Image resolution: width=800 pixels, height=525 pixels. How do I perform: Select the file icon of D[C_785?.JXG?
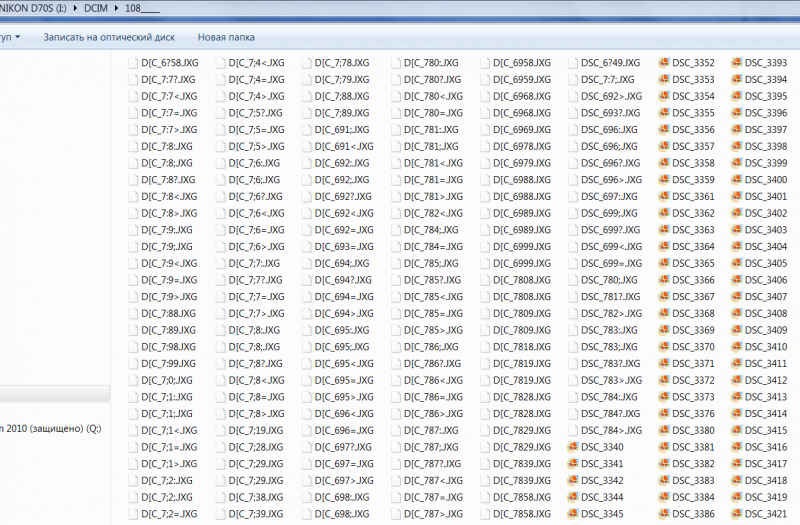[x=396, y=280]
